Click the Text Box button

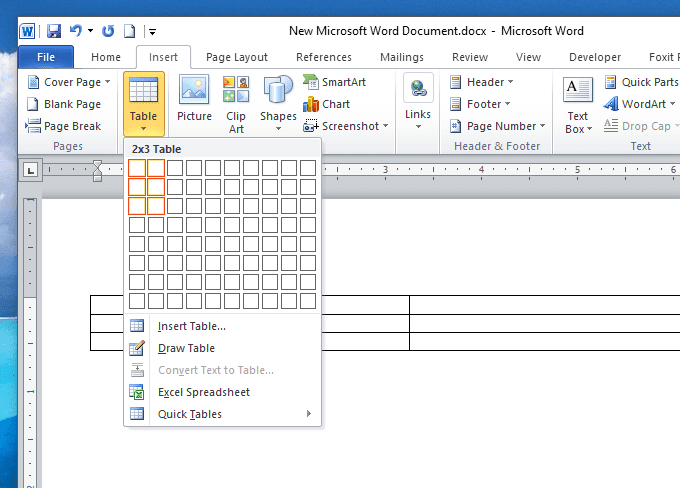tap(578, 105)
